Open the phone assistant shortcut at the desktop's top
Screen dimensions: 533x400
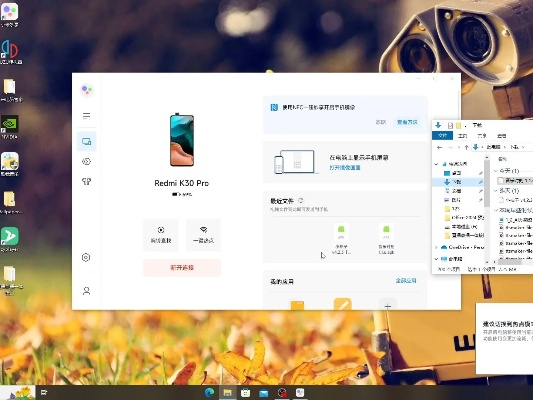click(10, 14)
